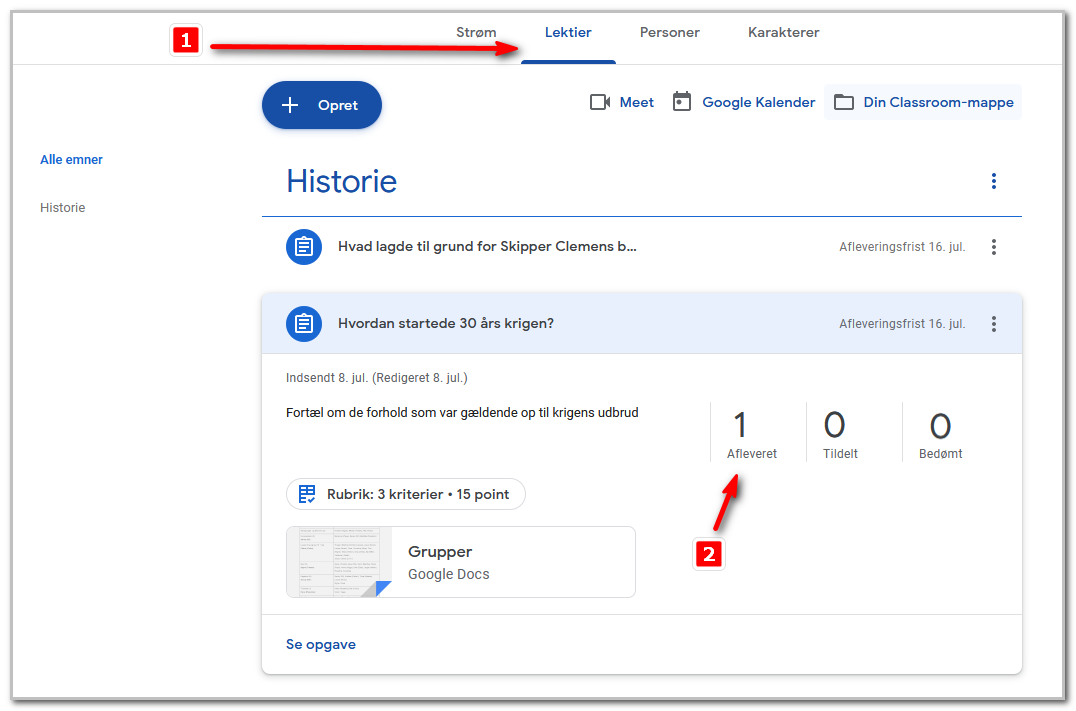Viewport: 1076px width, 711px height.
Task: Open Google Kalender calendar icon
Action: coord(681,102)
